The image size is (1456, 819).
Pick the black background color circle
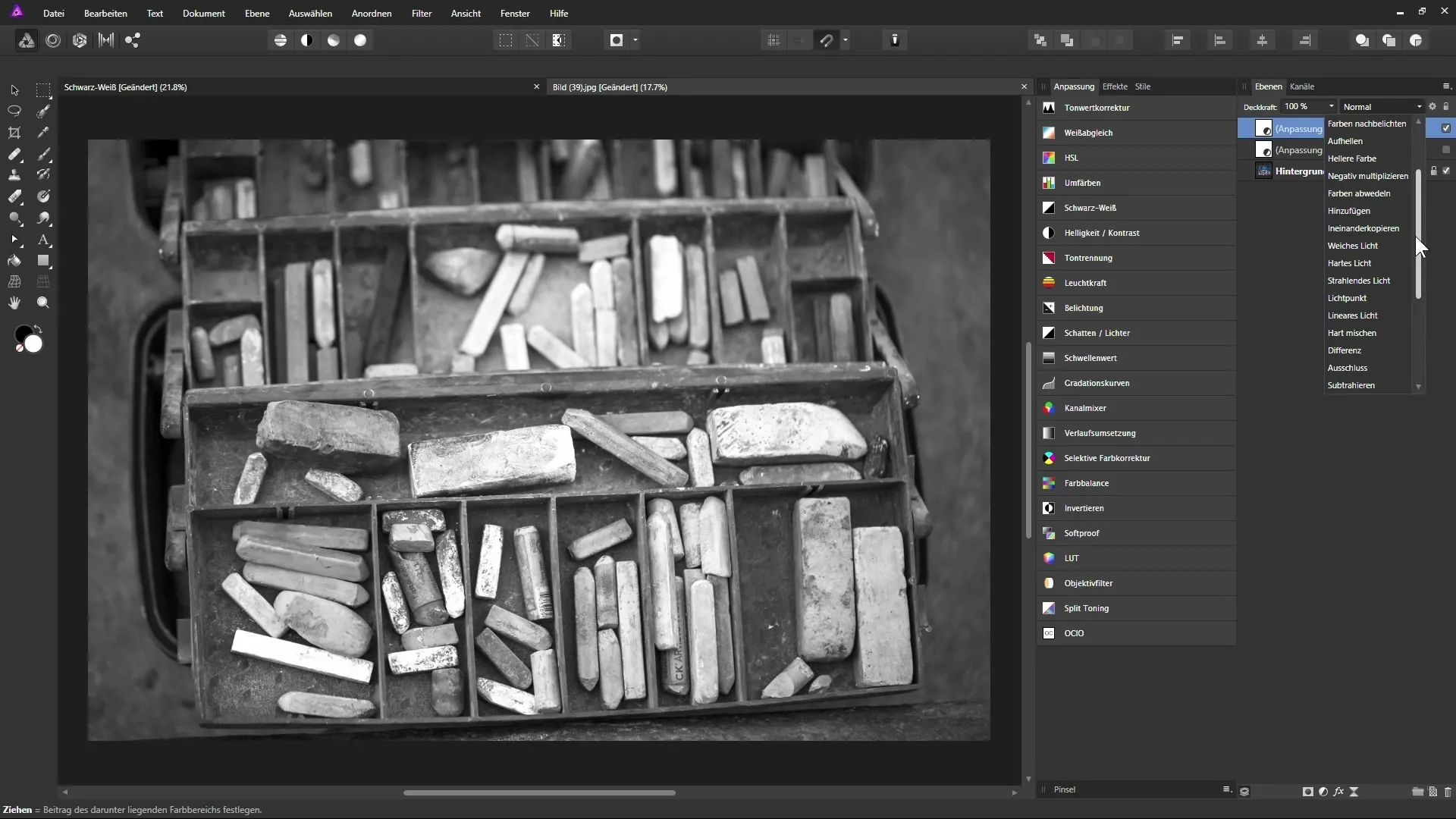coord(21,332)
